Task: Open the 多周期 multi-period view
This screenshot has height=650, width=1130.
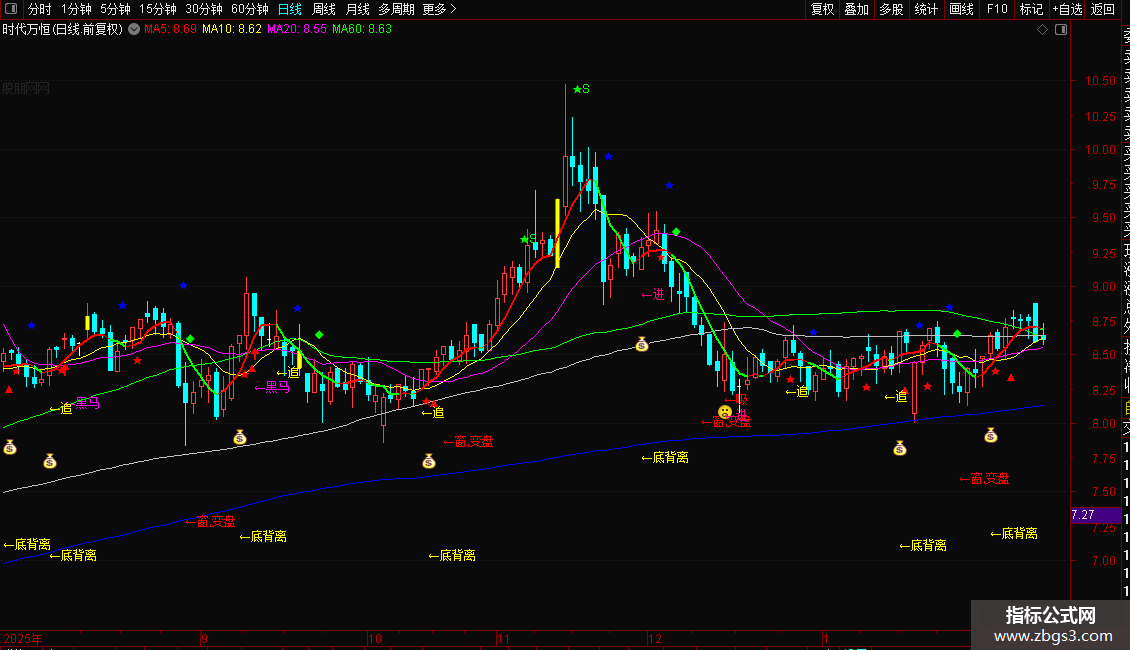Action: click(x=396, y=9)
